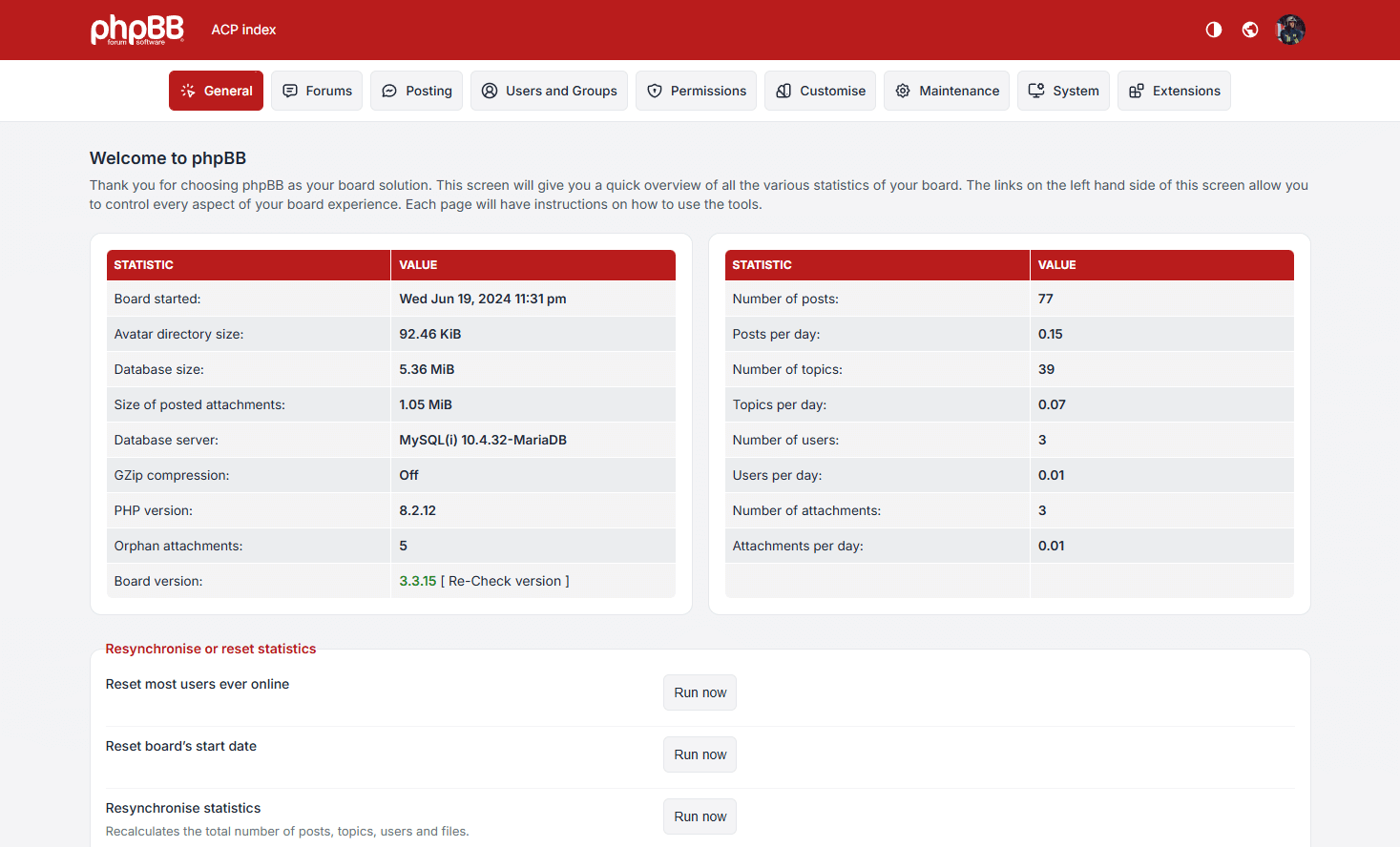
Task: Switch to the Permissions admin tab
Action: coord(696,91)
